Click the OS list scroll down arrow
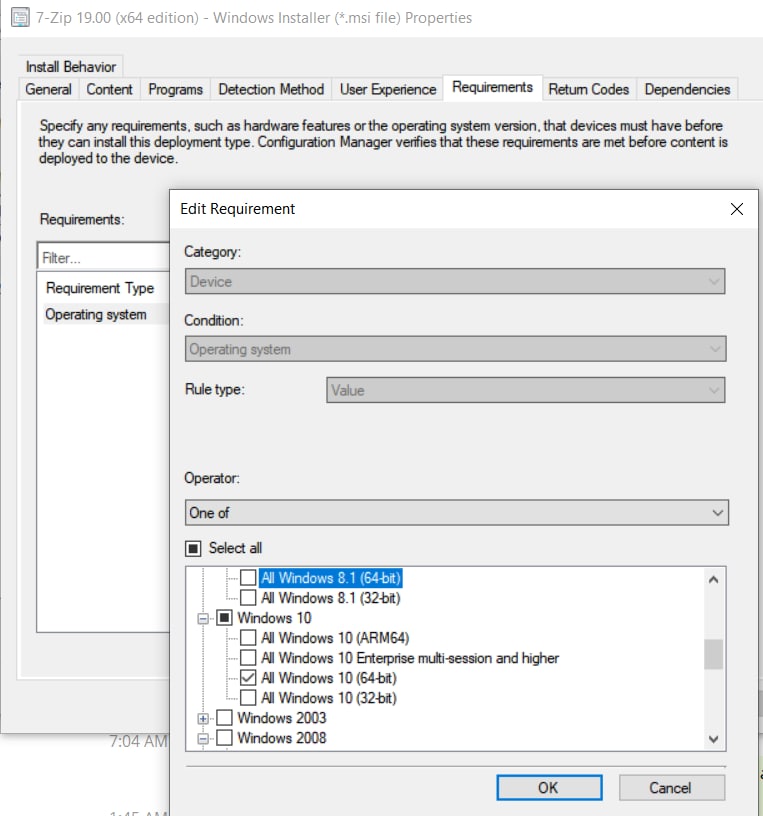 click(x=714, y=739)
